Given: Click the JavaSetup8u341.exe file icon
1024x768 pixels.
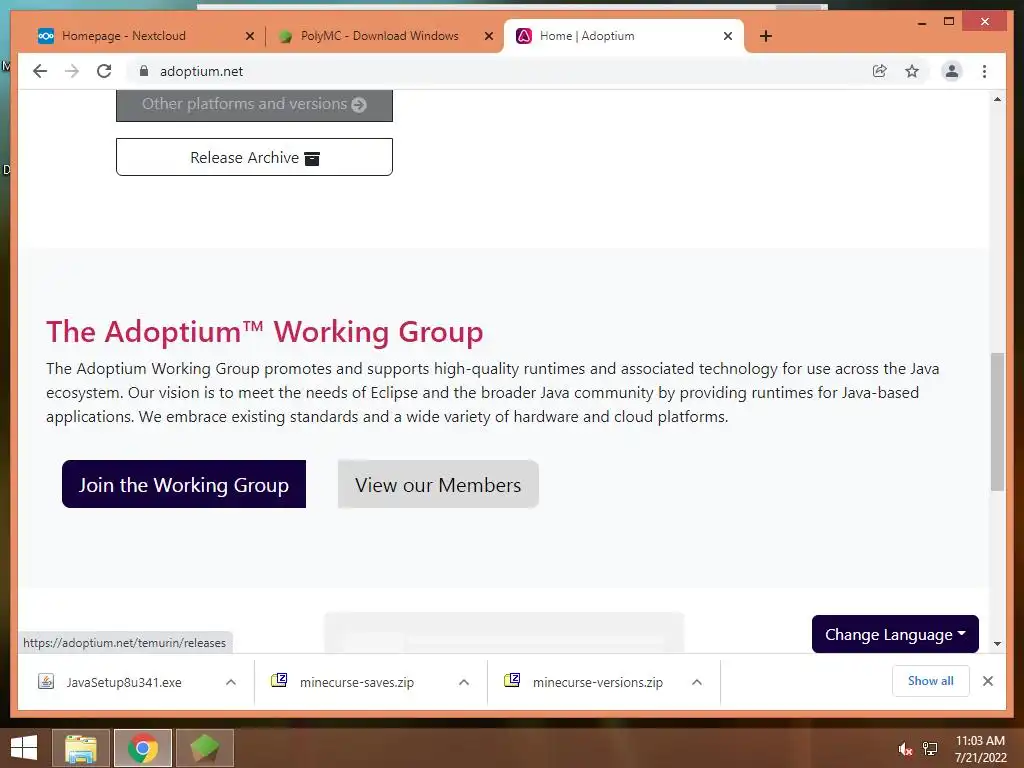Looking at the screenshot, I should coord(46,682).
